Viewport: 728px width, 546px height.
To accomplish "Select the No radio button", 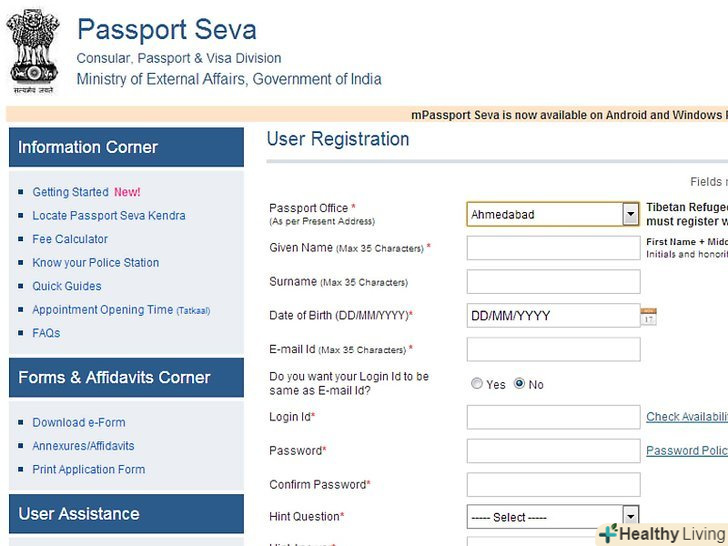I will (519, 384).
